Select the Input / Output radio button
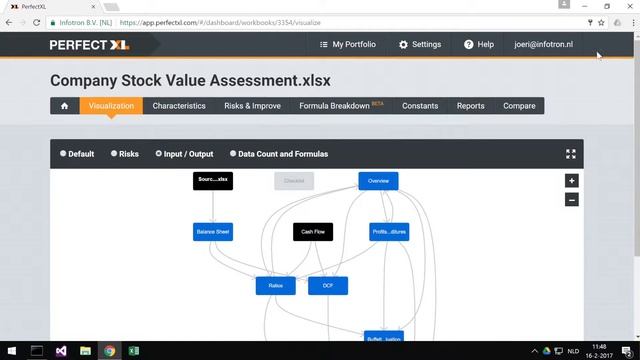Viewport: 640px width, 360px height. point(158,153)
